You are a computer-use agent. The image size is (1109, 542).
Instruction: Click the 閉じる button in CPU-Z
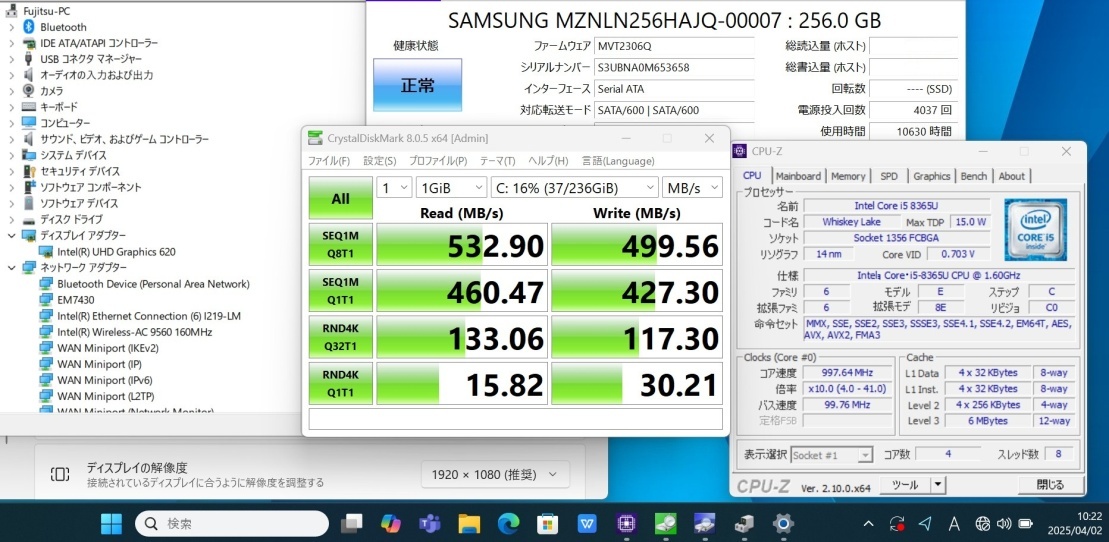(x=1050, y=485)
